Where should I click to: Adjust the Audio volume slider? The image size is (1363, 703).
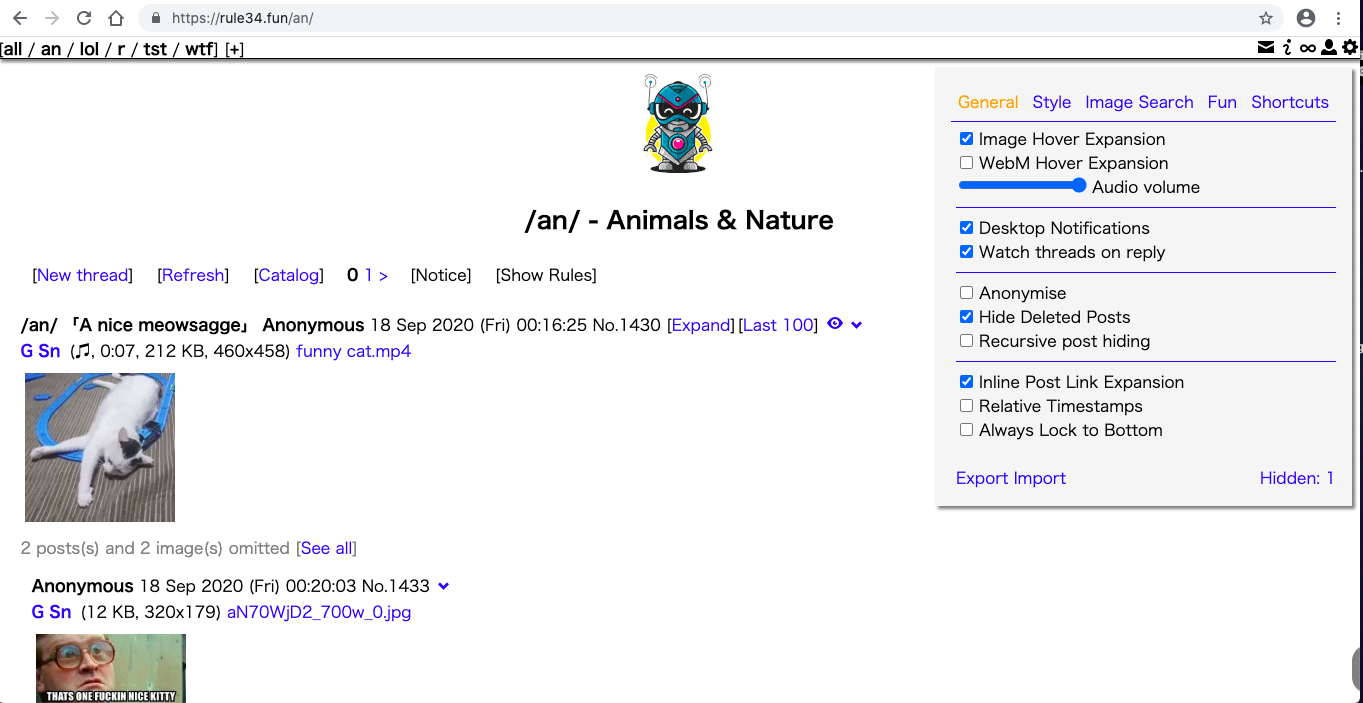point(1079,186)
